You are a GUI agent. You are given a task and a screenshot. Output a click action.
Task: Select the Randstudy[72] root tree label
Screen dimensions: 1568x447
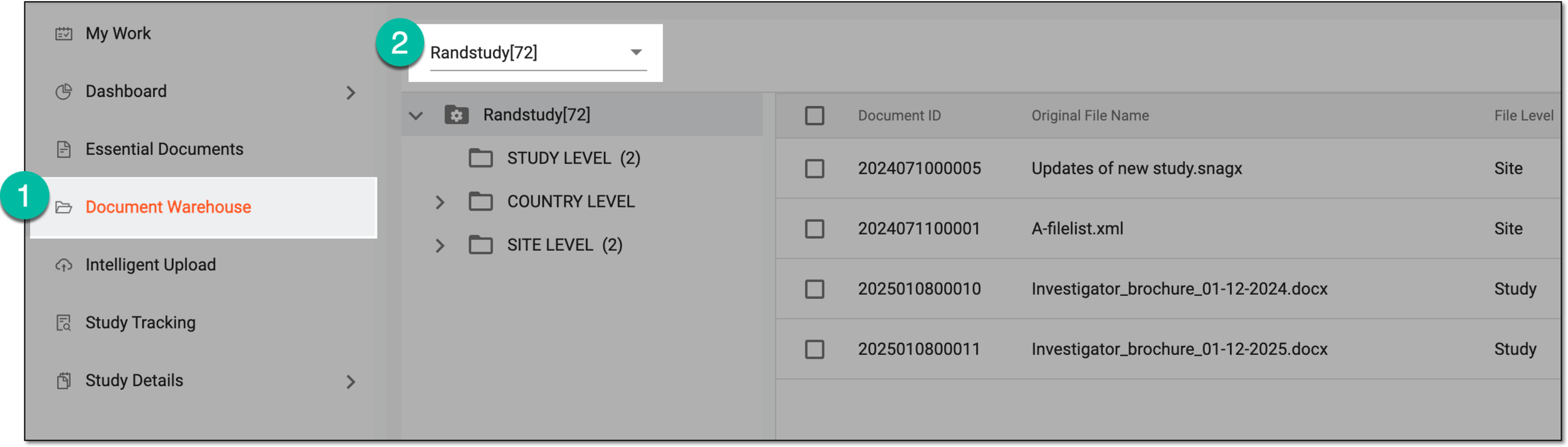click(536, 115)
